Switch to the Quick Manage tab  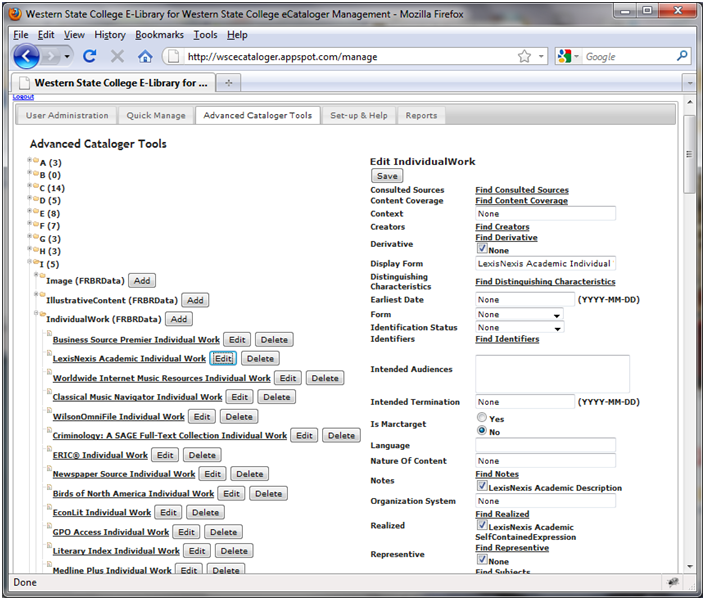[156, 116]
